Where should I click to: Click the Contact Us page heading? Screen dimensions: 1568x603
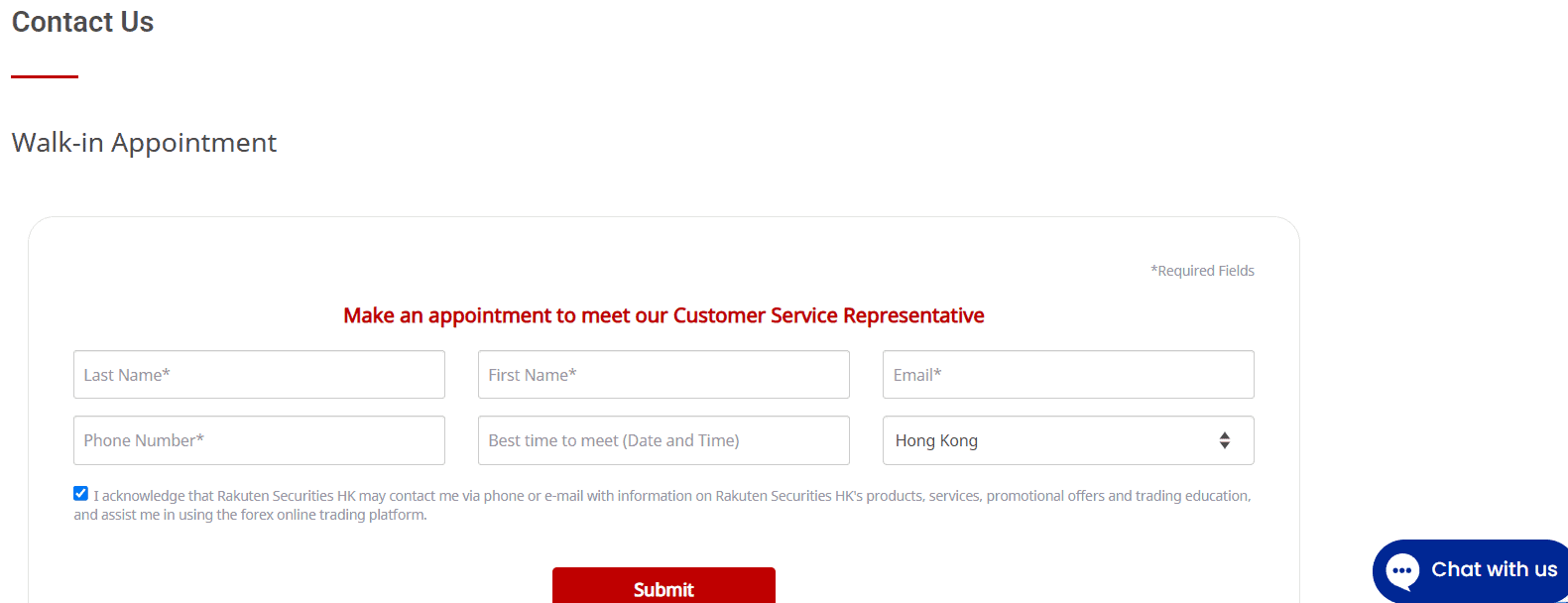point(82,22)
